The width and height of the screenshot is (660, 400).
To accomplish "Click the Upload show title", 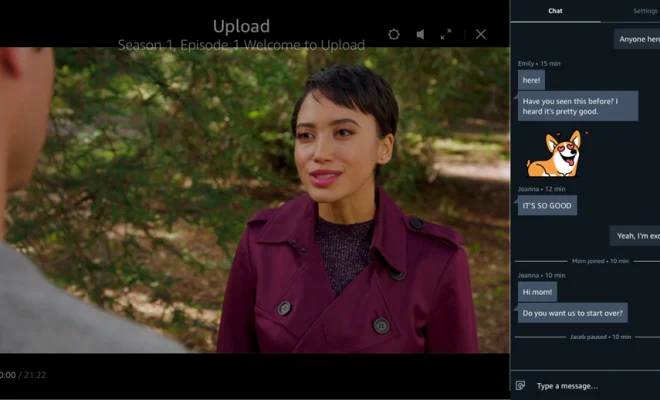I will tap(241, 26).
